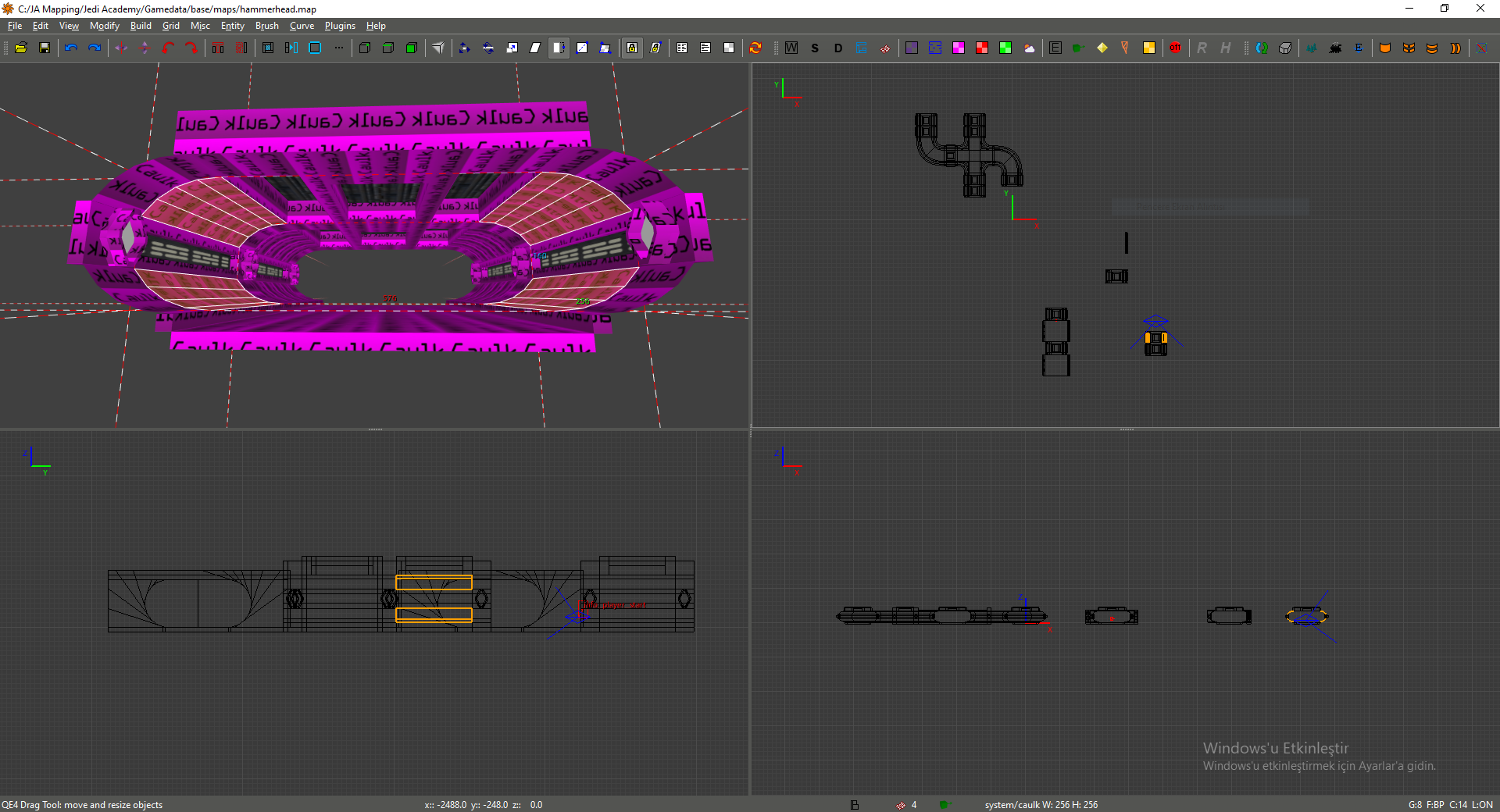
Task: Toggle the highlighted white half-panel tool button
Action: 559,48
